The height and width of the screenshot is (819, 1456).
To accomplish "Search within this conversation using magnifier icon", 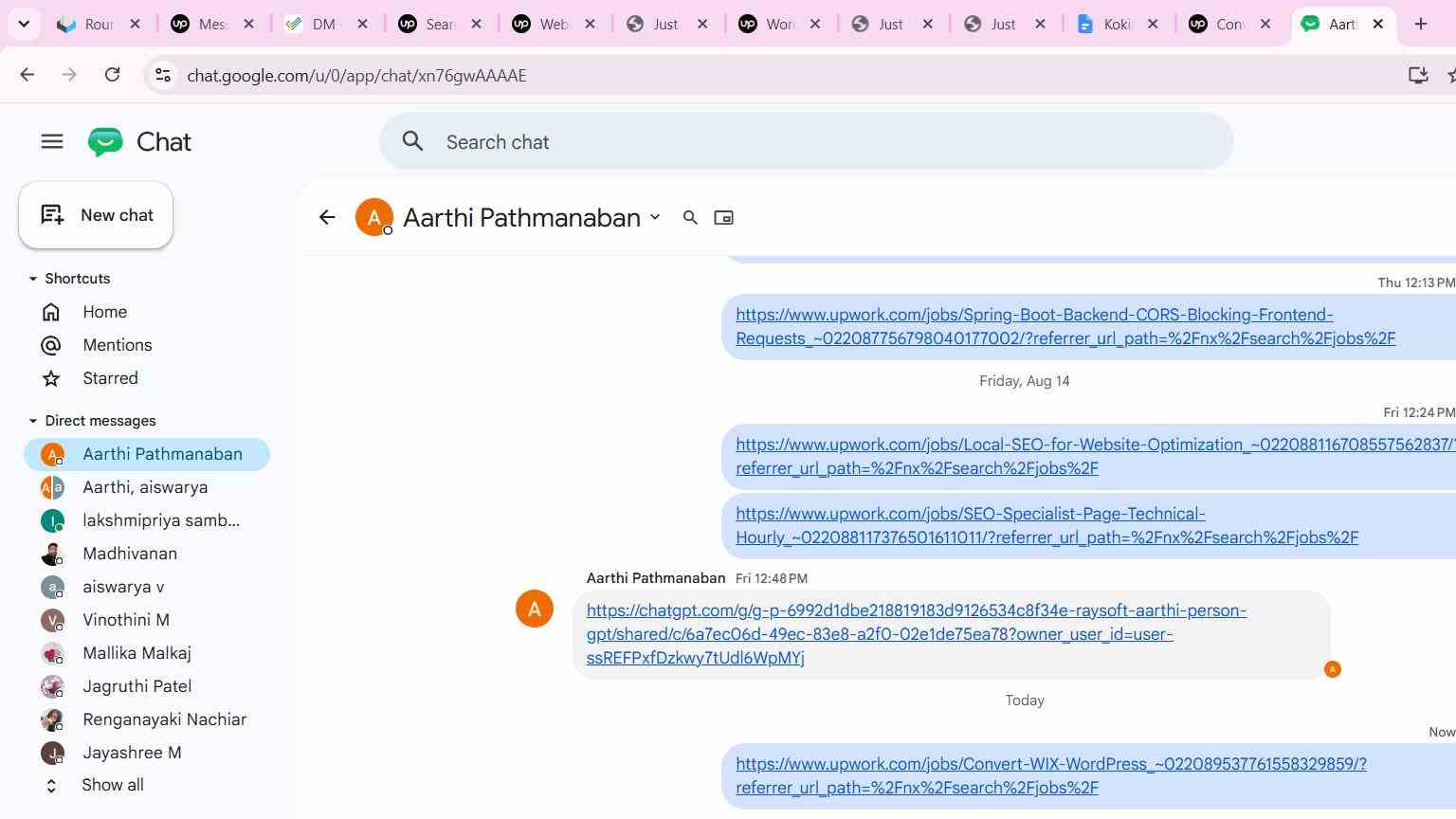I will tap(690, 218).
